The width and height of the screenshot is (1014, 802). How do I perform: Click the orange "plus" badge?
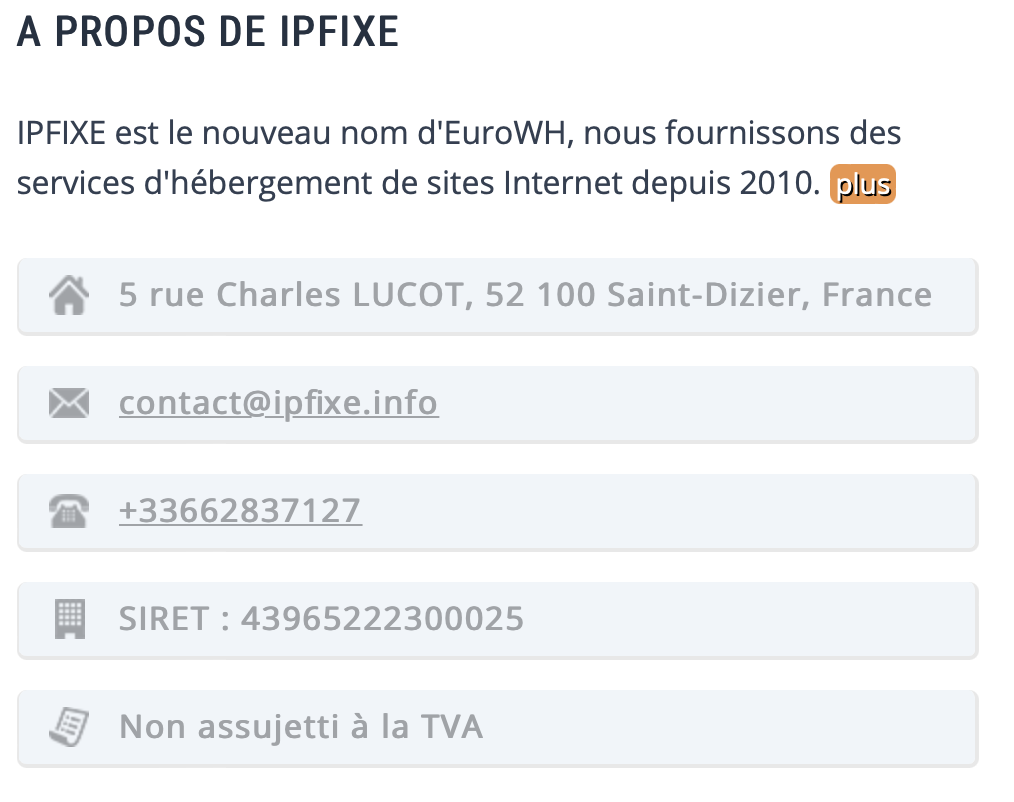coord(863,184)
